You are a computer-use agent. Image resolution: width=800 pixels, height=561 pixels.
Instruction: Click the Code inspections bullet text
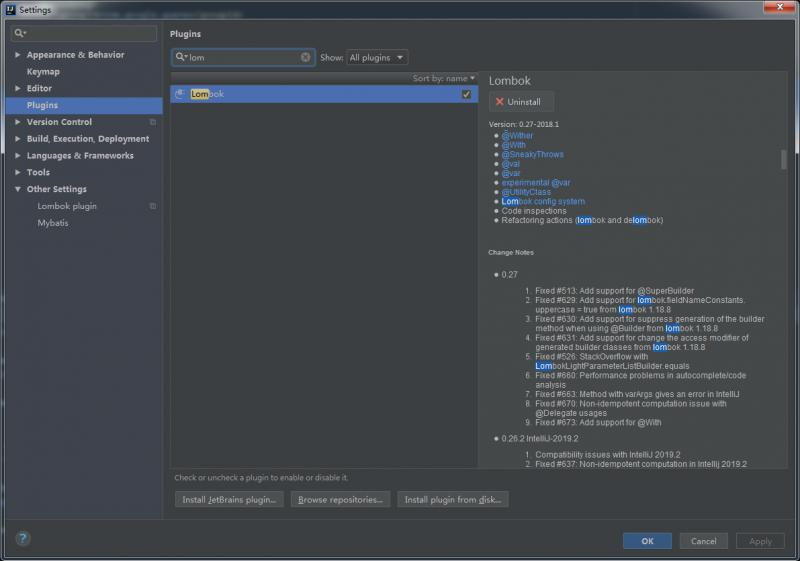[x=534, y=211]
